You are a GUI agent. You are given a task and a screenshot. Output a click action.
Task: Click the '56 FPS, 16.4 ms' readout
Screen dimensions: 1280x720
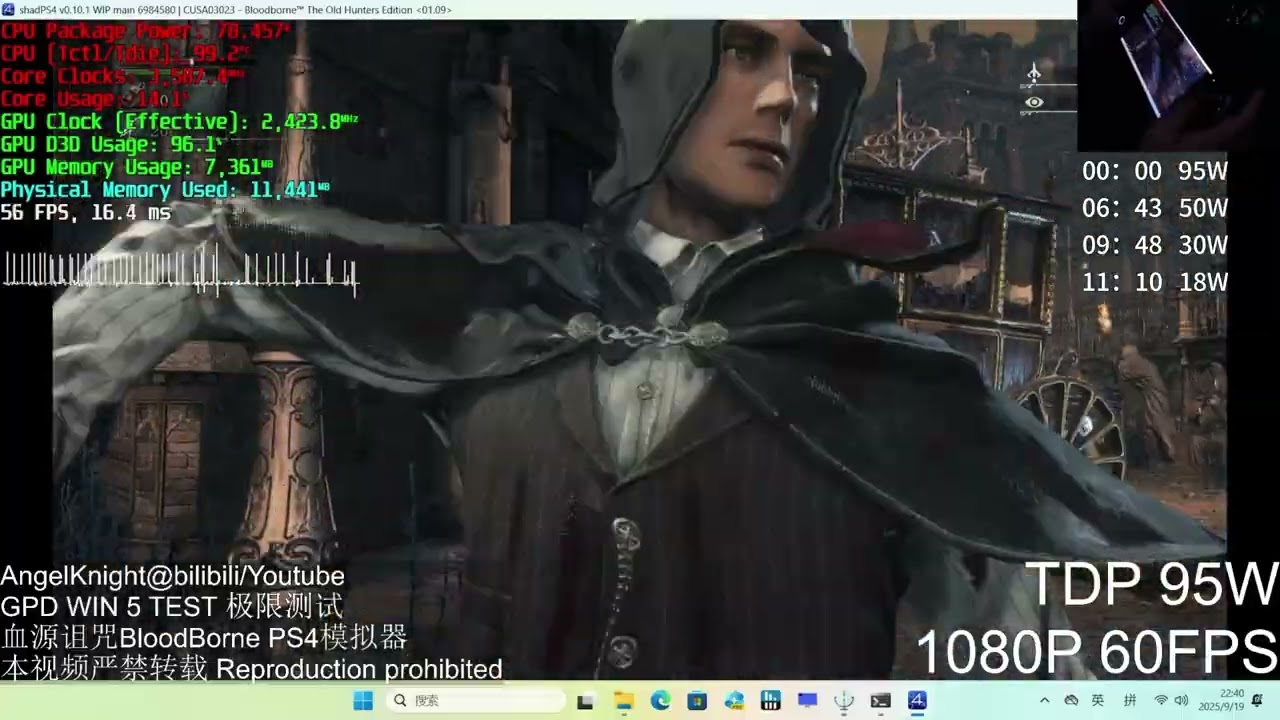(x=86, y=213)
